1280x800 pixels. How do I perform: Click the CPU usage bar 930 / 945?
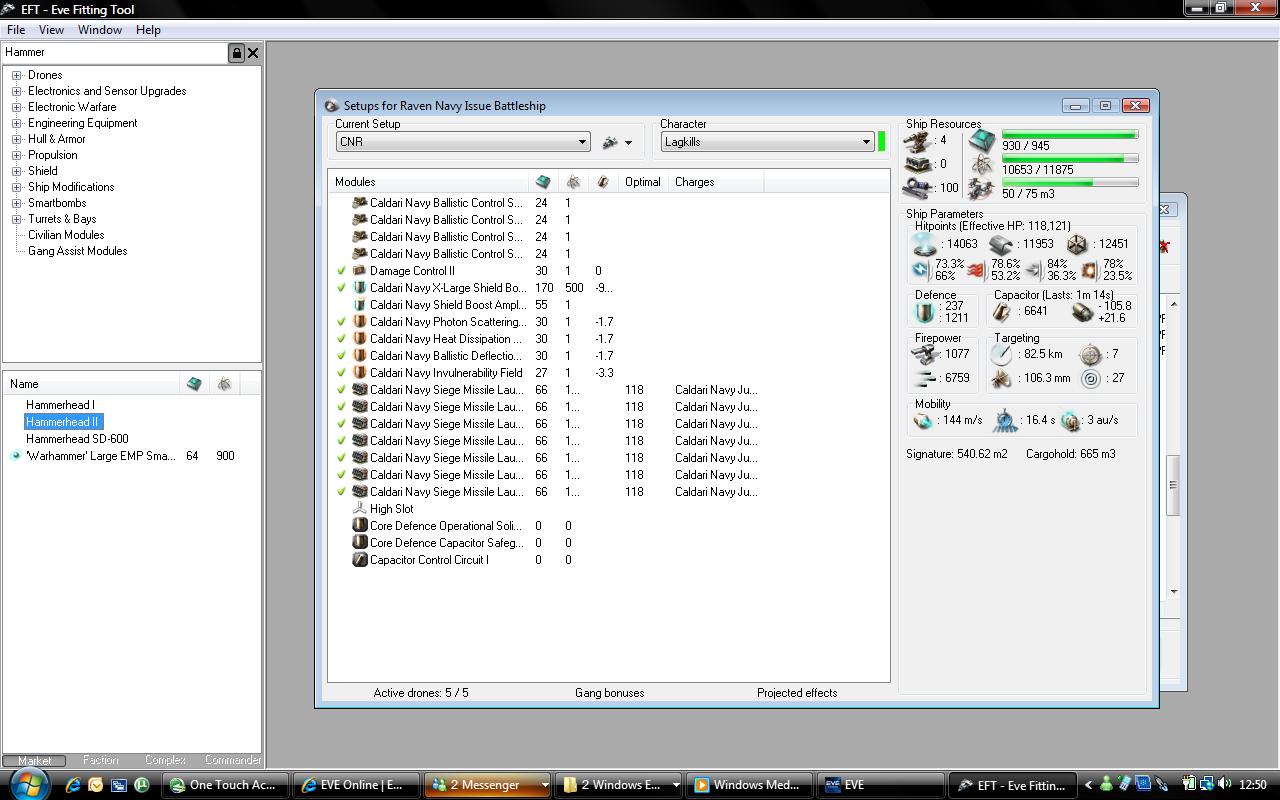(x=1070, y=134)
